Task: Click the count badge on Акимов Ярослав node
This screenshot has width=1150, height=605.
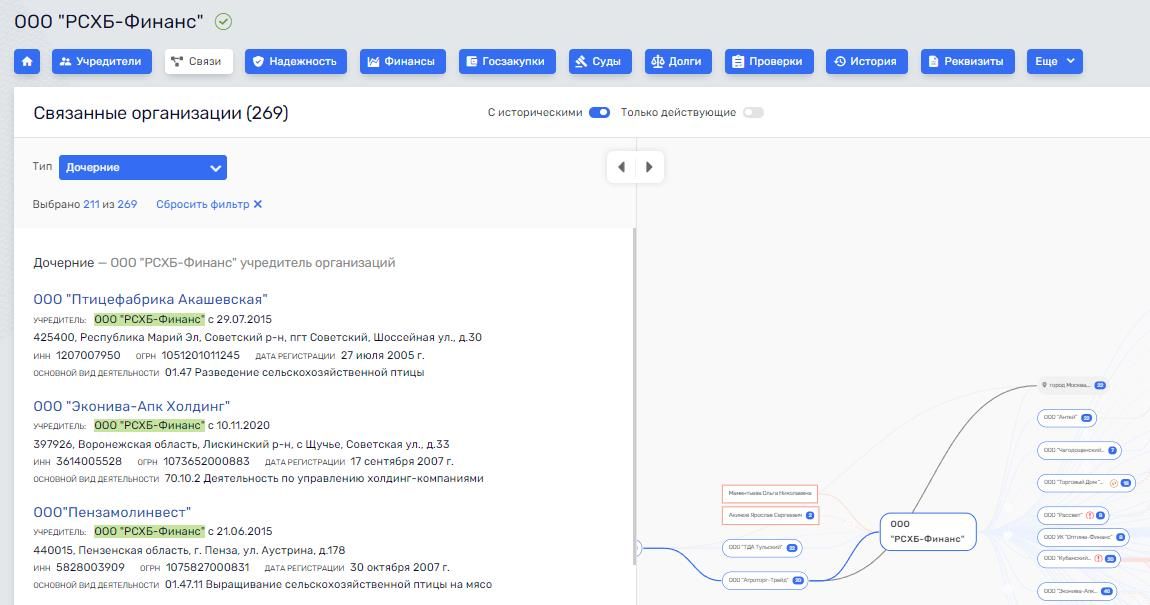Action: [810, 516]
